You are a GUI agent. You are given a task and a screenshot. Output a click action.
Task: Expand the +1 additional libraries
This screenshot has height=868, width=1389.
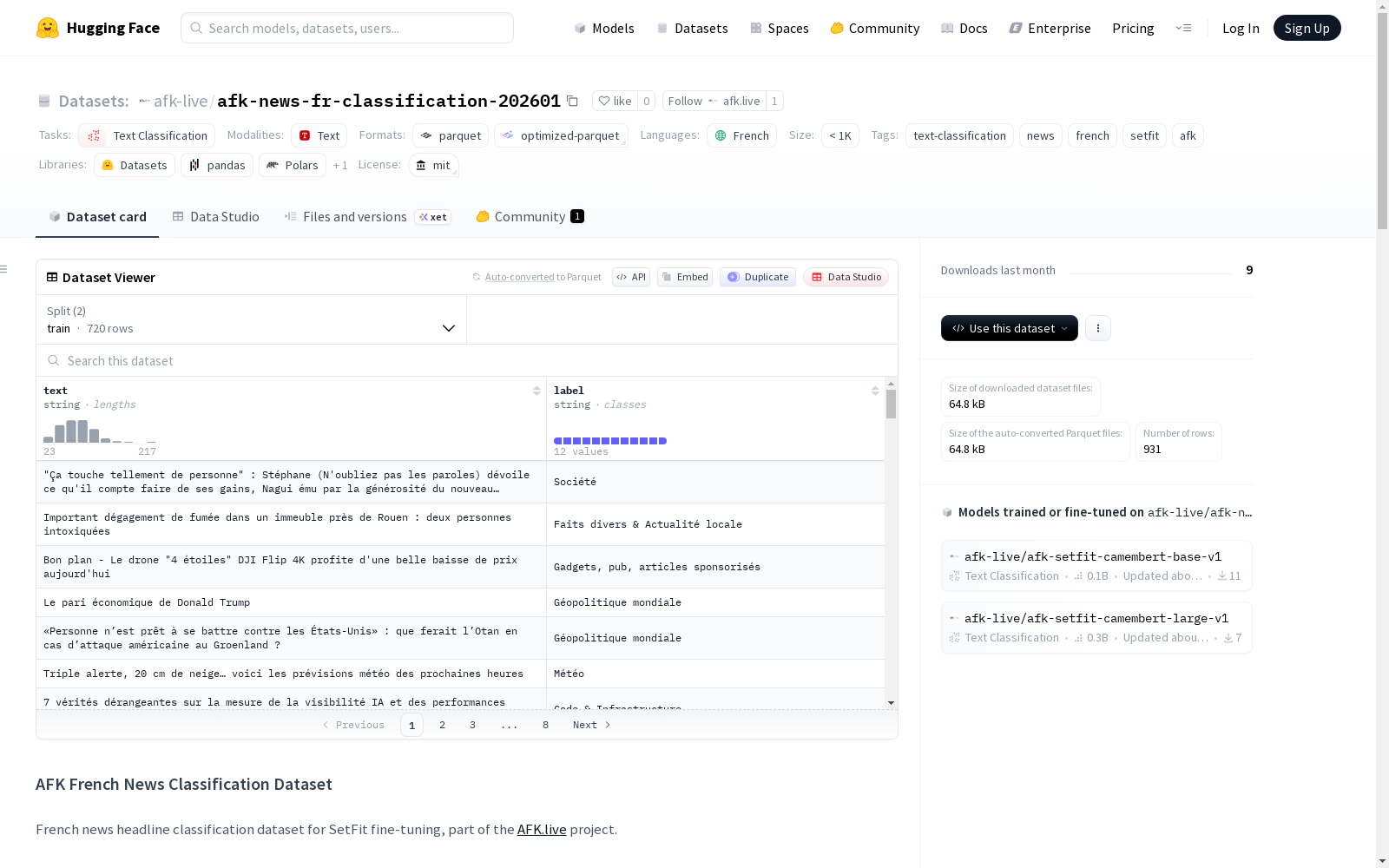pyautogui.click(x=340, y=165)
